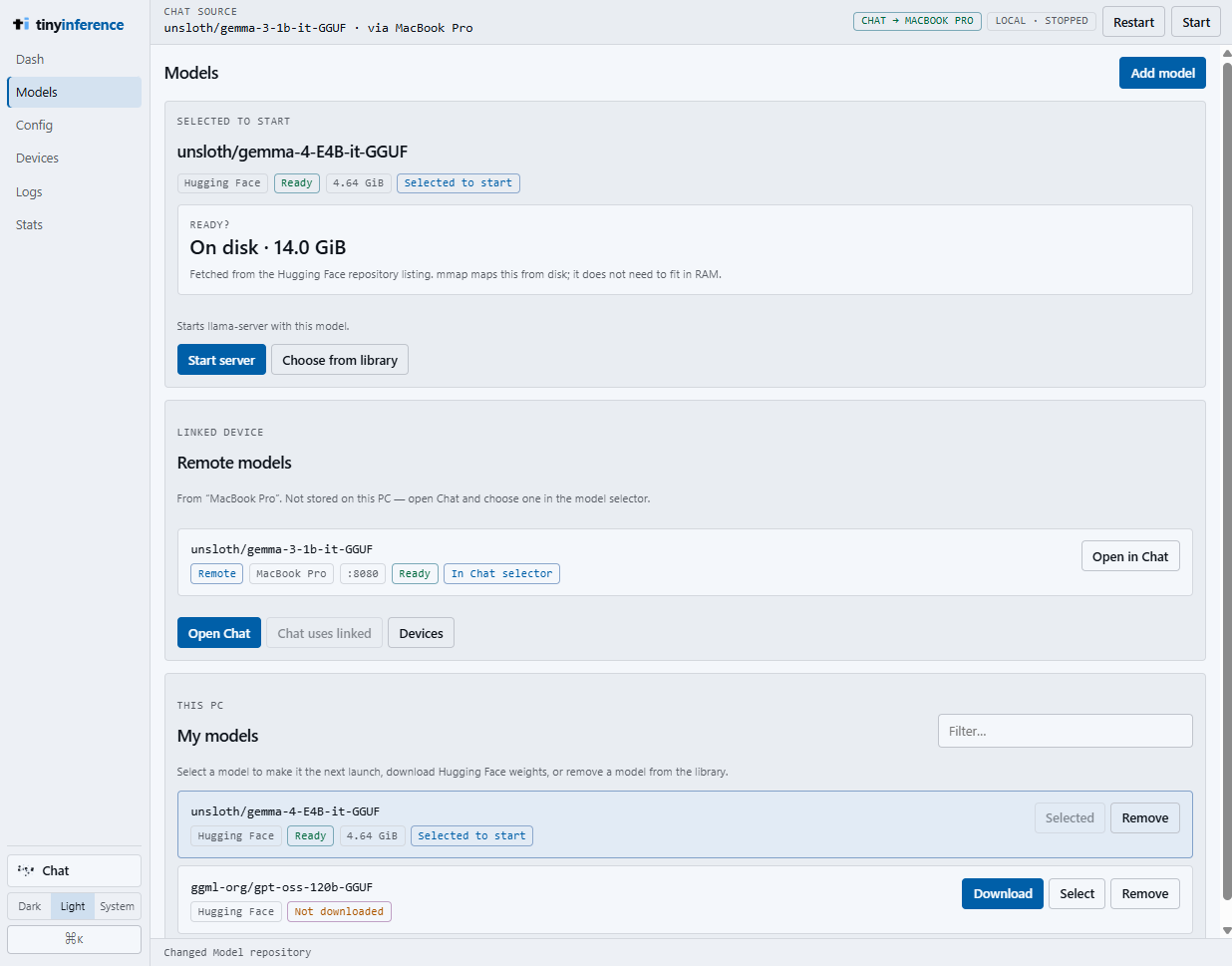Image resolution: width=1232 pixels, height=966 pixels.
Task: Click the LOCAL · STOPPED status badge
Action: tap(1042, 21)
